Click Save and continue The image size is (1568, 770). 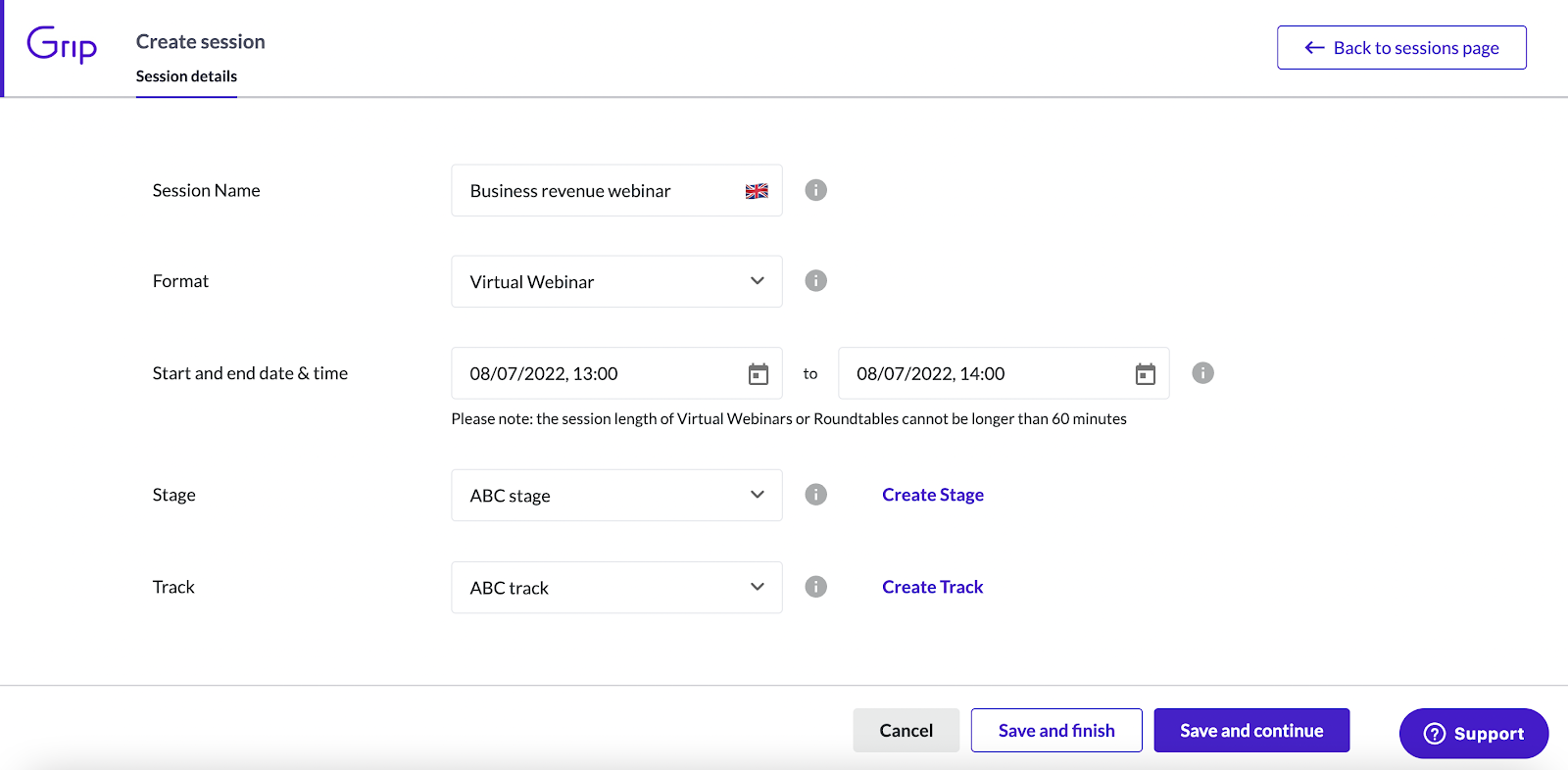coord(1251,731)
